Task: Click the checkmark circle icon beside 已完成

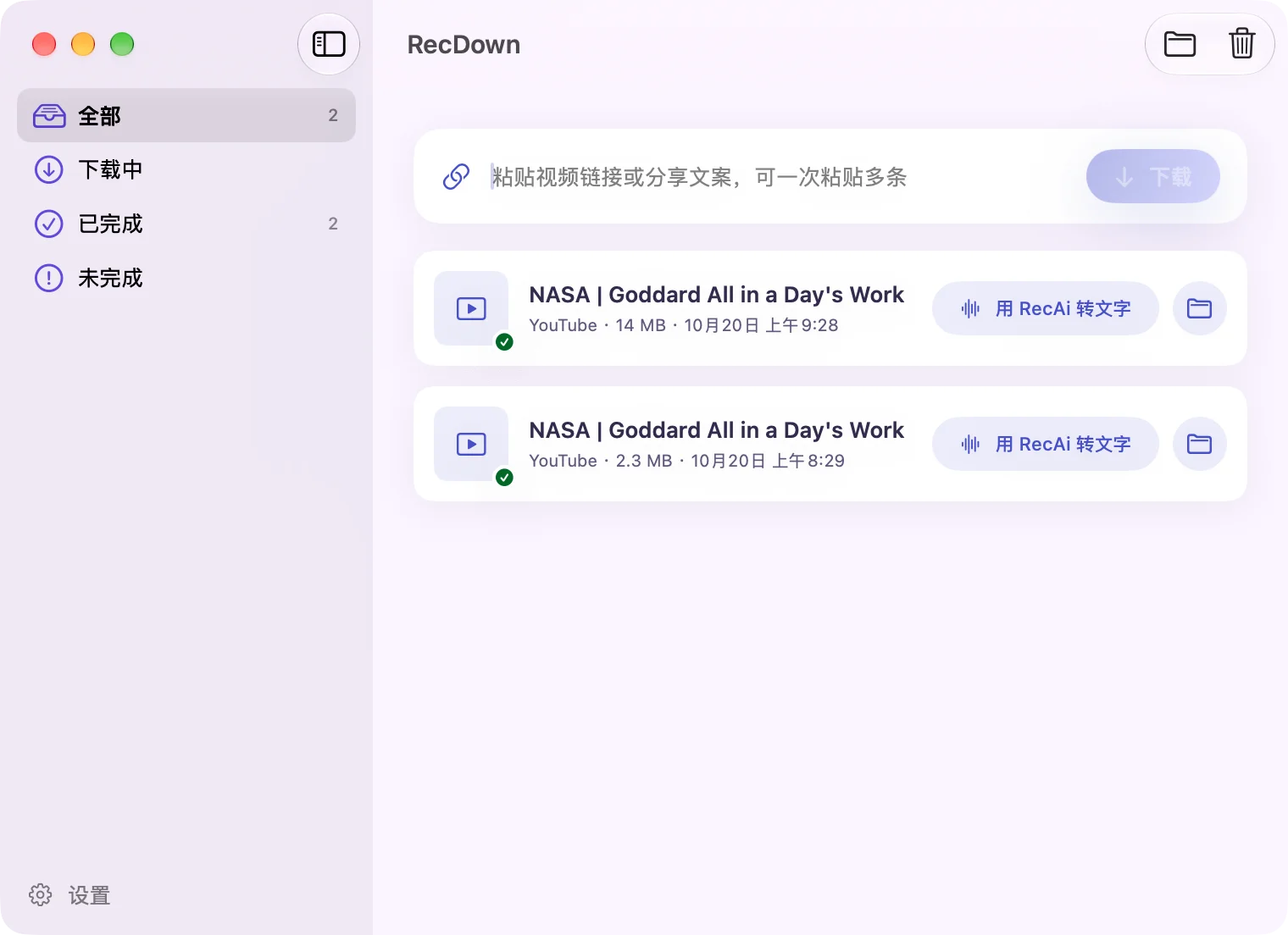Action: tap(49, 224)
